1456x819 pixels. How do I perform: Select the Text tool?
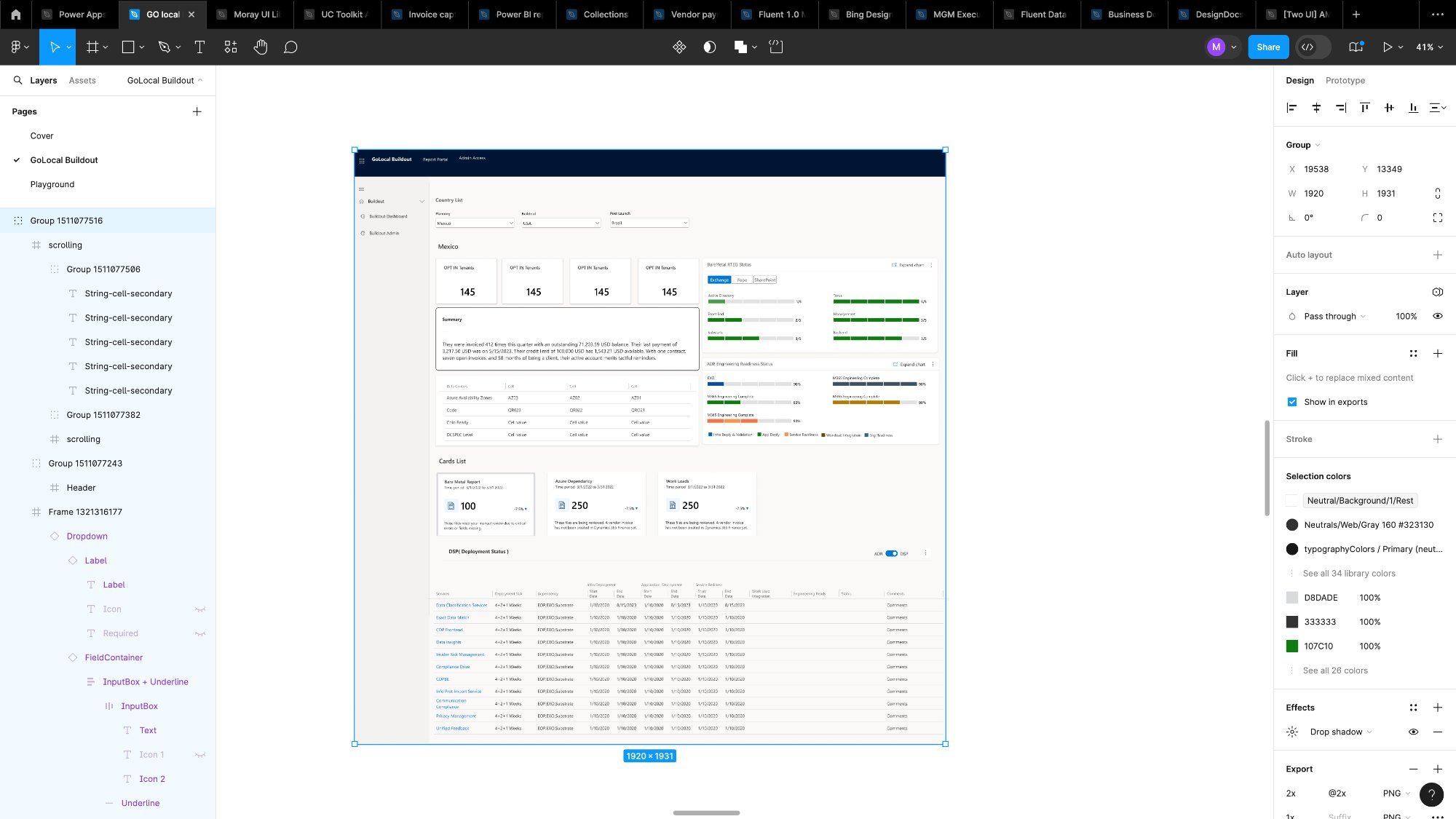199,47
